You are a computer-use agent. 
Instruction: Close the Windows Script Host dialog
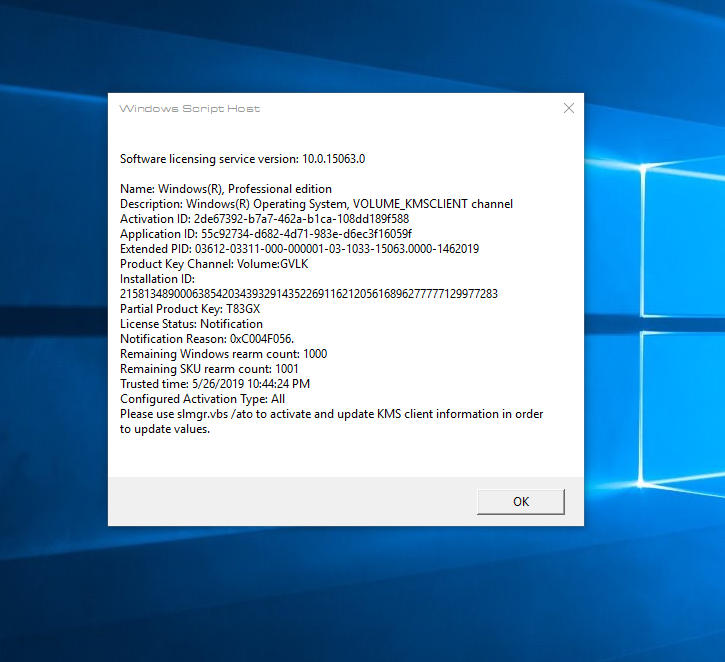[x=569, y=108]
